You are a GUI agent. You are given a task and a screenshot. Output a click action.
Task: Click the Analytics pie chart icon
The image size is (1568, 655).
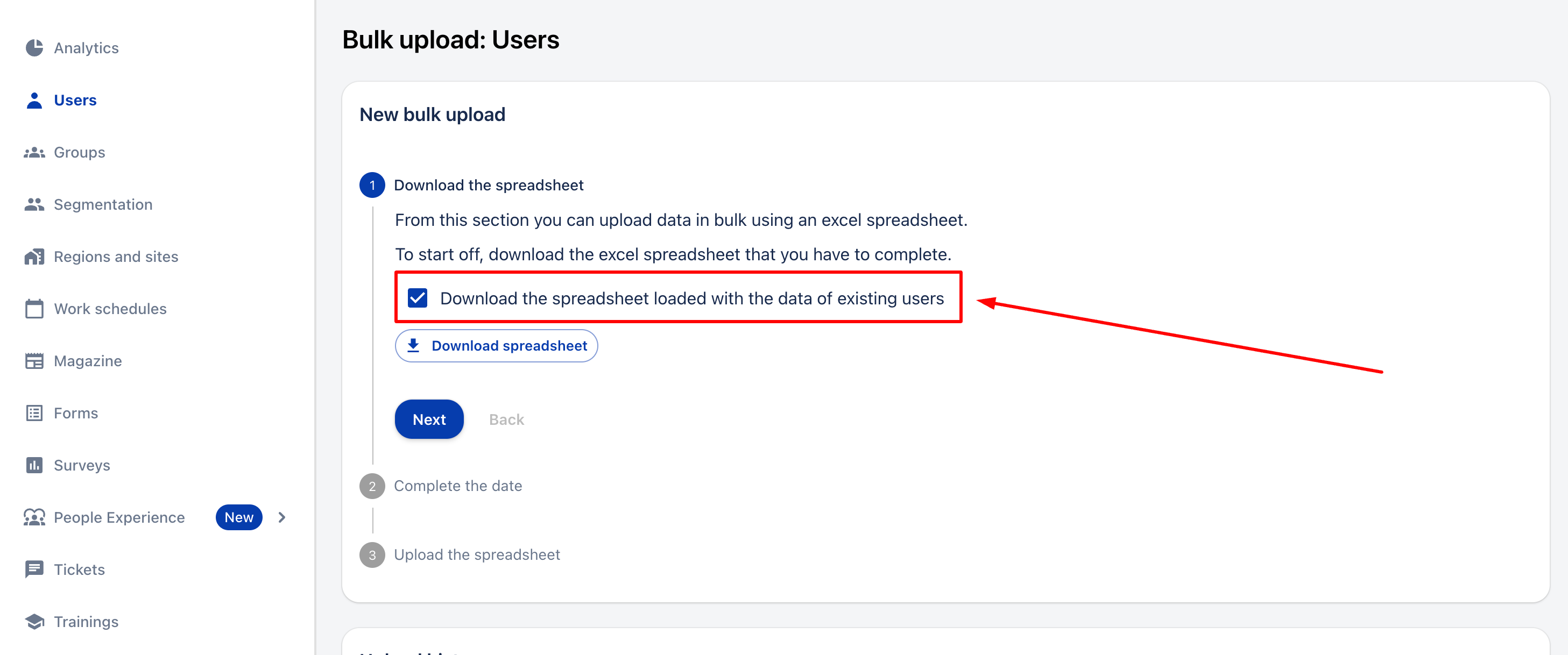coord(34,48)
